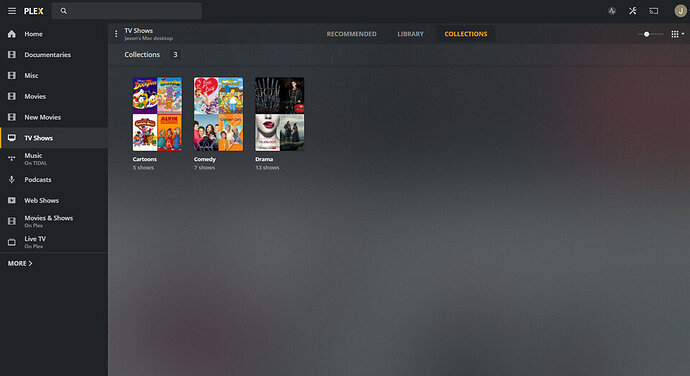The width and height of the screenshot is (690, 376).
Task: Adjust the thumbnail size slider
Action: tap(650, 34)
